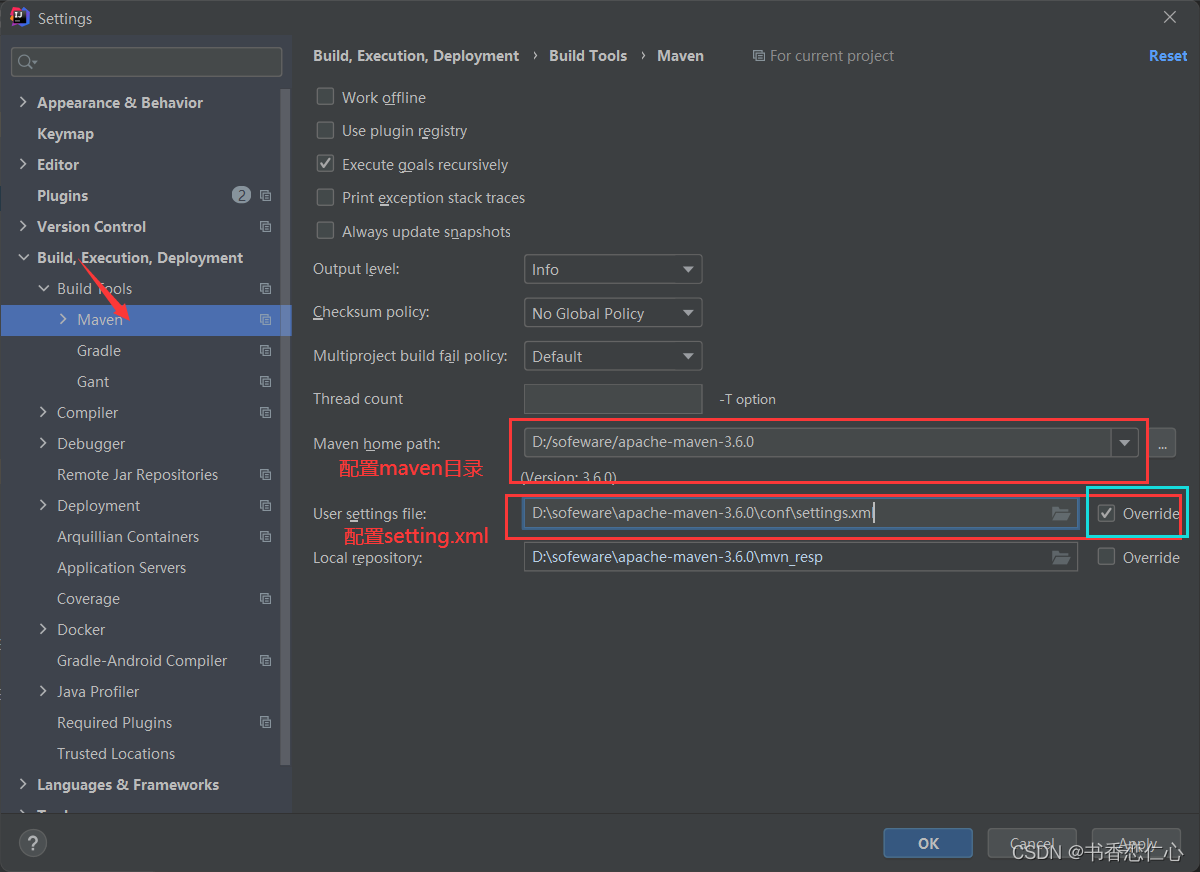Click Gradle-Android Compiler project-level icon

tap(265, 661)
